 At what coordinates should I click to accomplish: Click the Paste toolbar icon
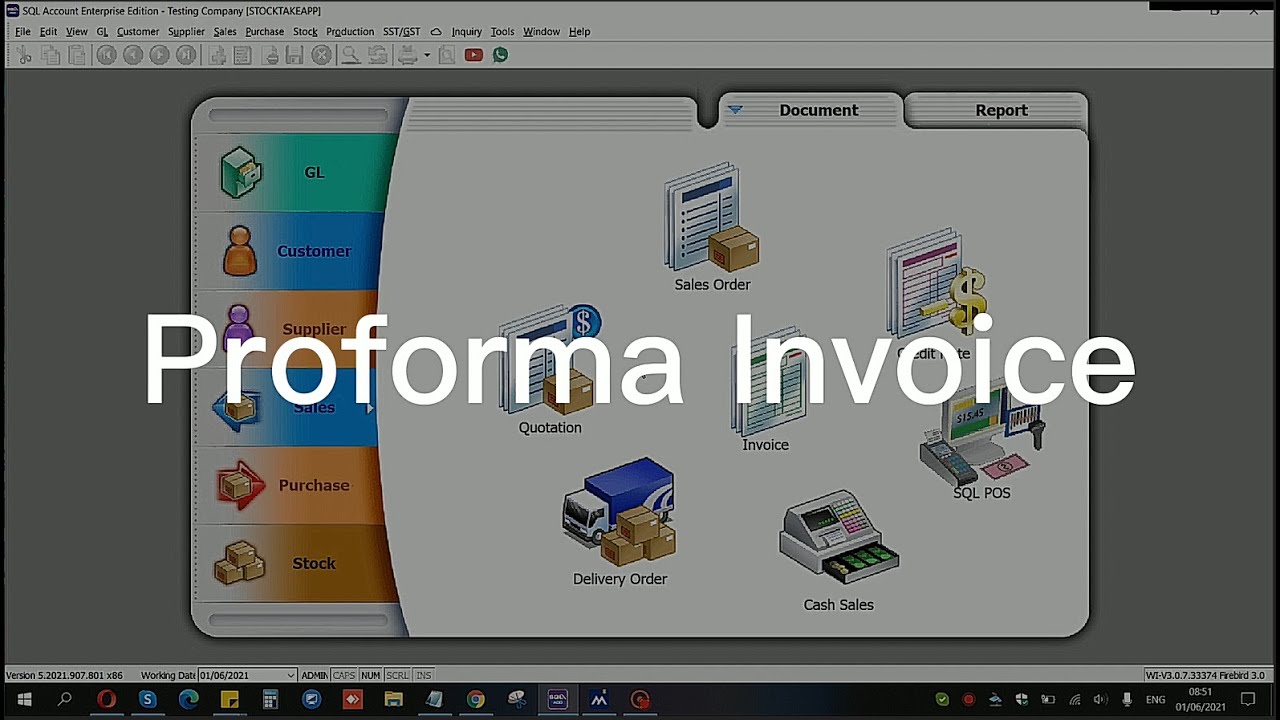point(76,55)
